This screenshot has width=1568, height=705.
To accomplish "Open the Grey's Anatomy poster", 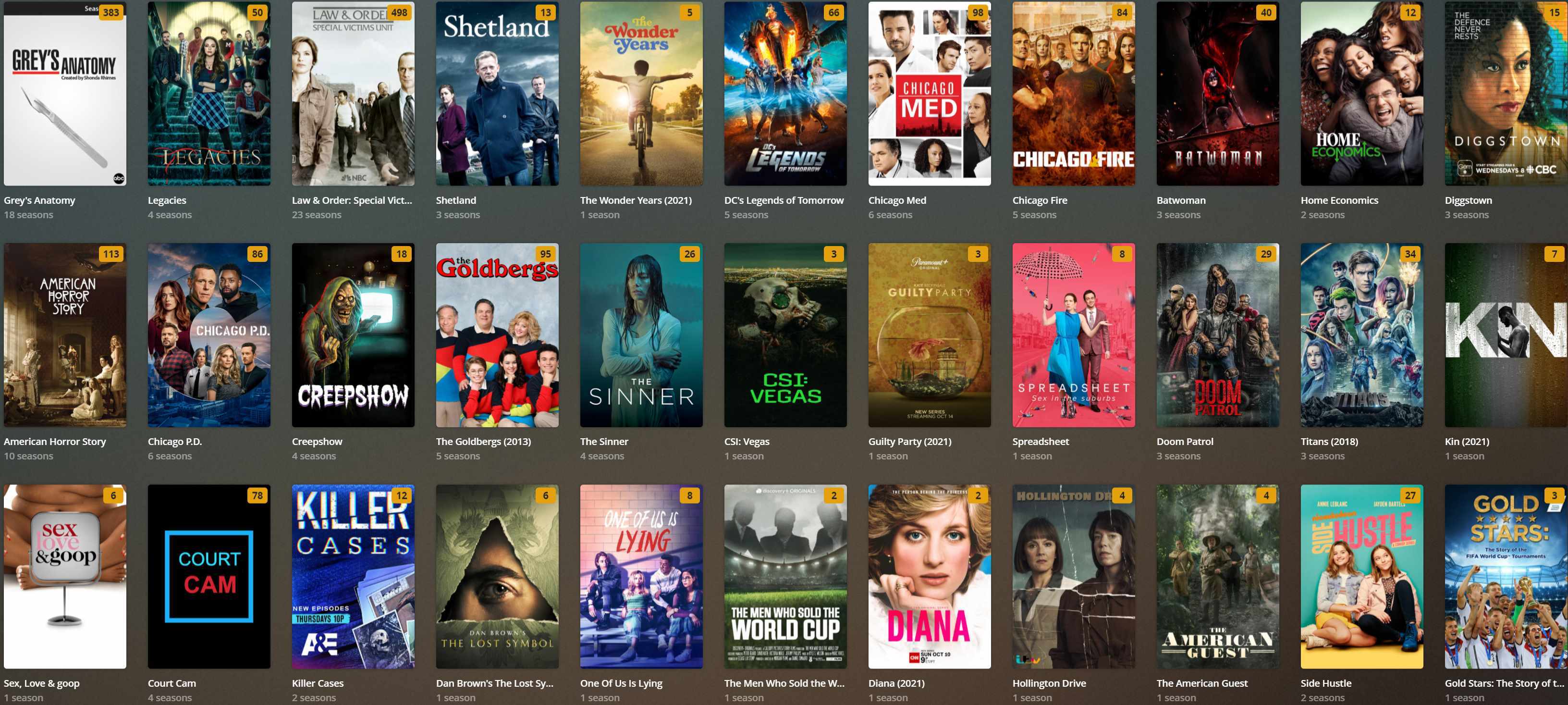I will click(x=65, y=93).
